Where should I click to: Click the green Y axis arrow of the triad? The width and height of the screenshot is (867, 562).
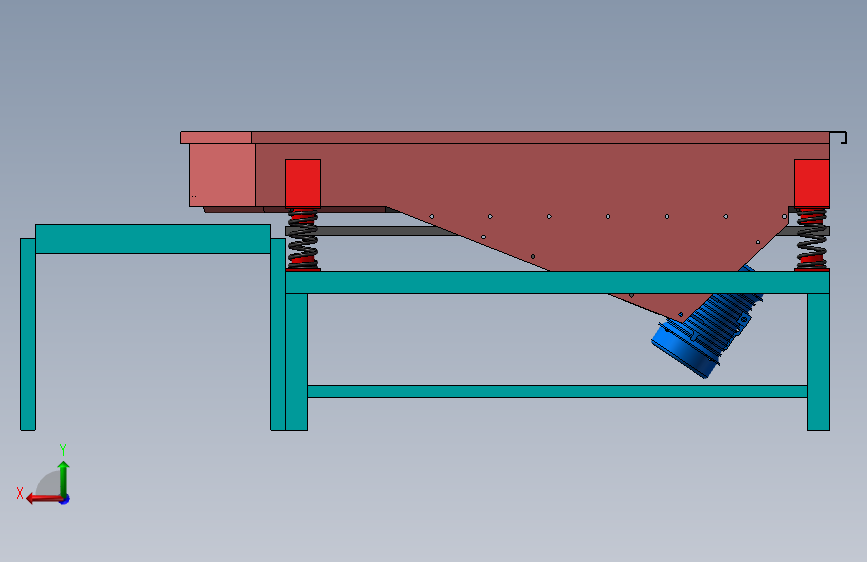point(64,478)
